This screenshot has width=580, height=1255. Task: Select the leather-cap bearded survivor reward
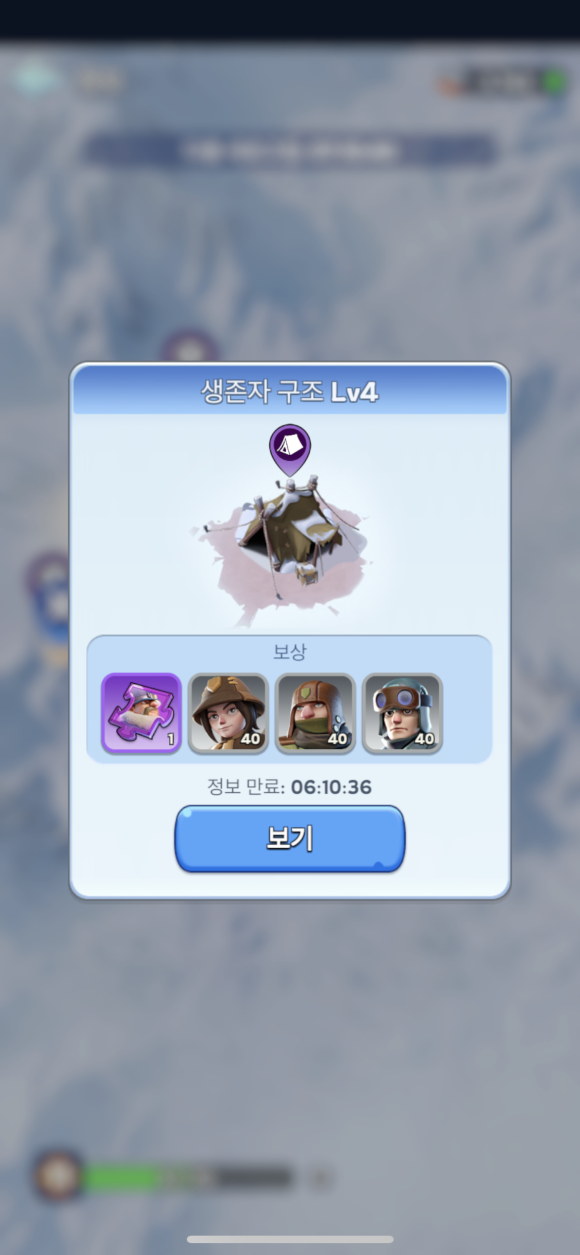pyautogui.click(x=315, y=713)
